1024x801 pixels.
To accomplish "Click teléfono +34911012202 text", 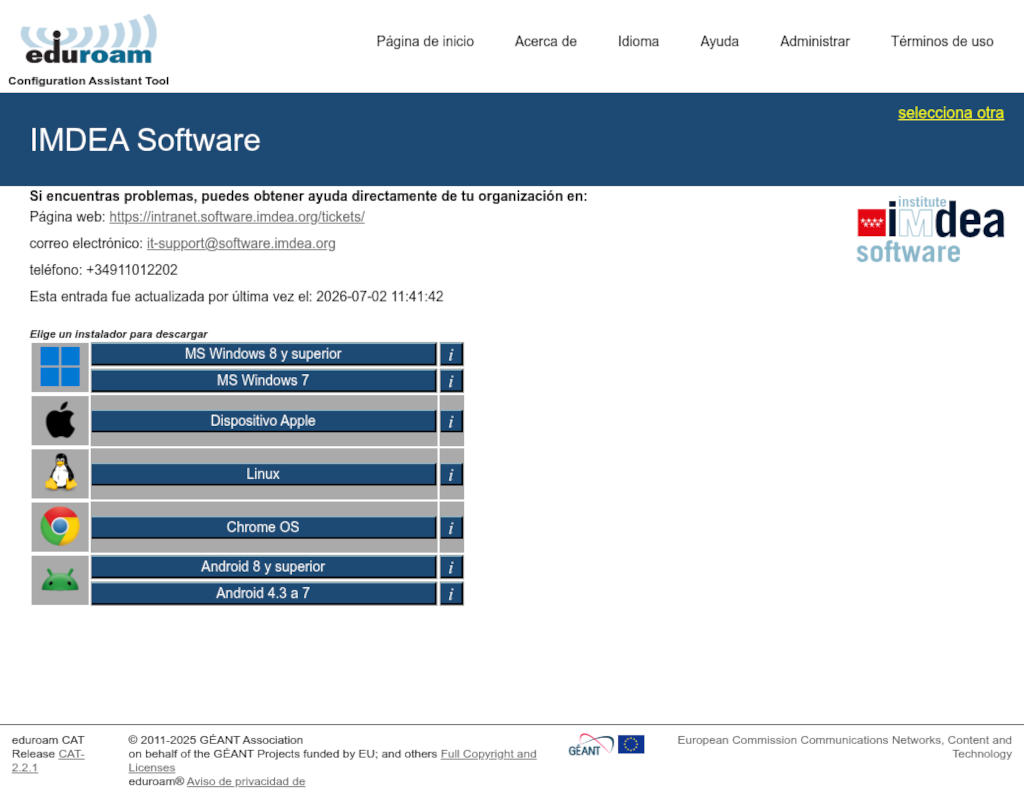I will (103, 270).
